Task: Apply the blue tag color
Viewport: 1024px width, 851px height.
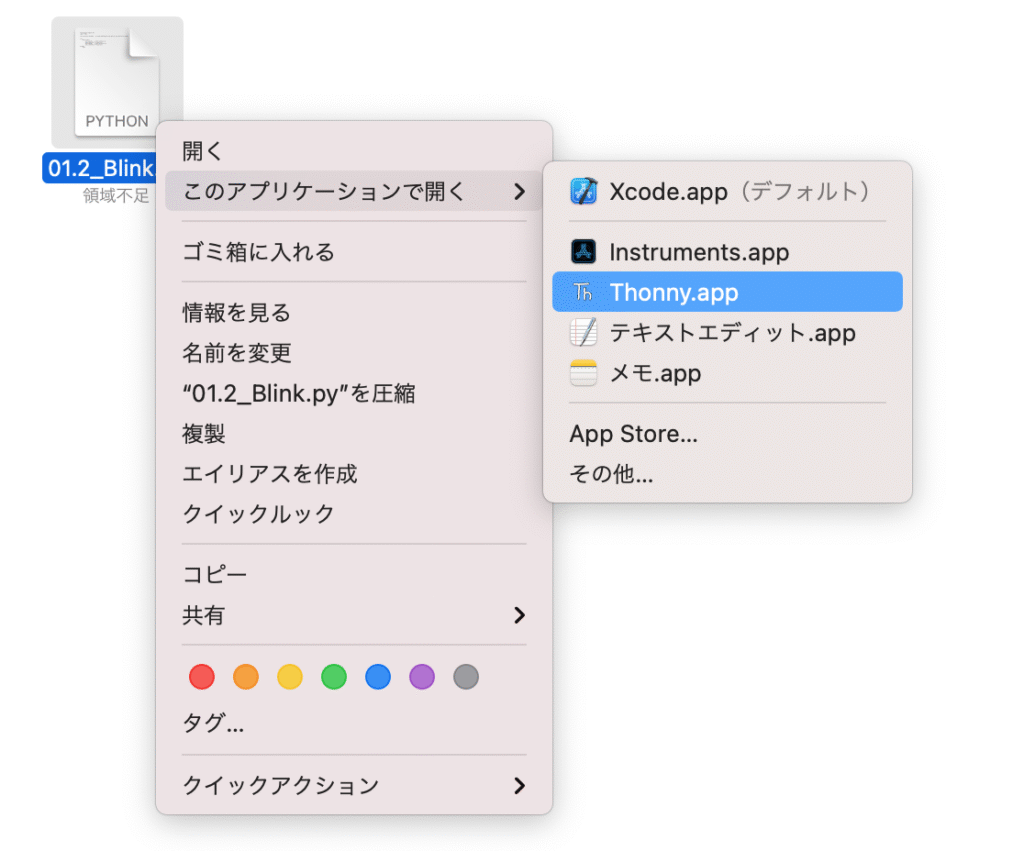Action: coord(378,677)
